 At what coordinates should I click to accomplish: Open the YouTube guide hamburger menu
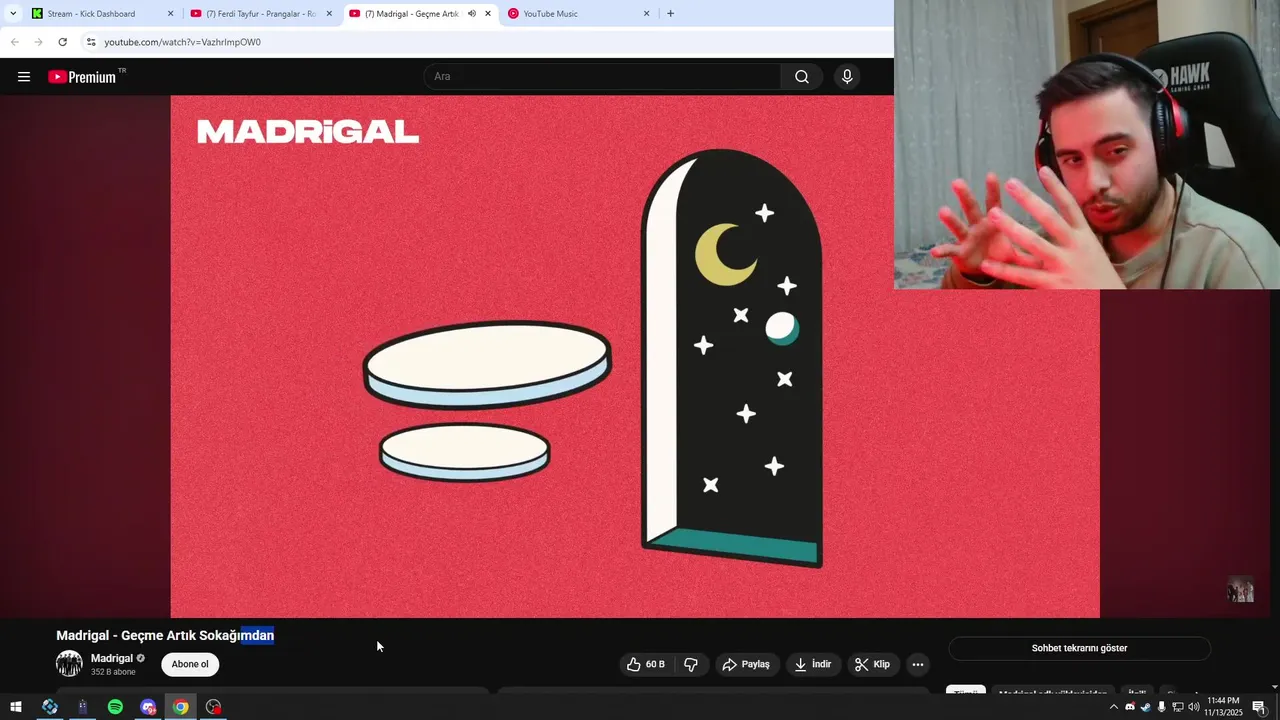point(24,77)
